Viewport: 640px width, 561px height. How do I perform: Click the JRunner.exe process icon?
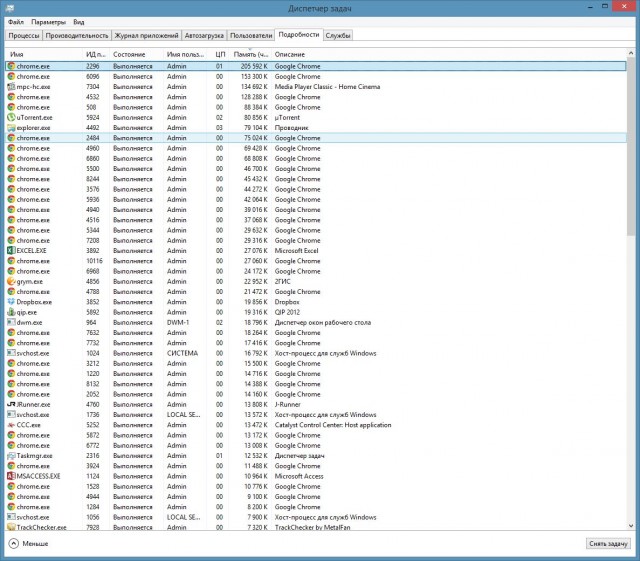11,404
